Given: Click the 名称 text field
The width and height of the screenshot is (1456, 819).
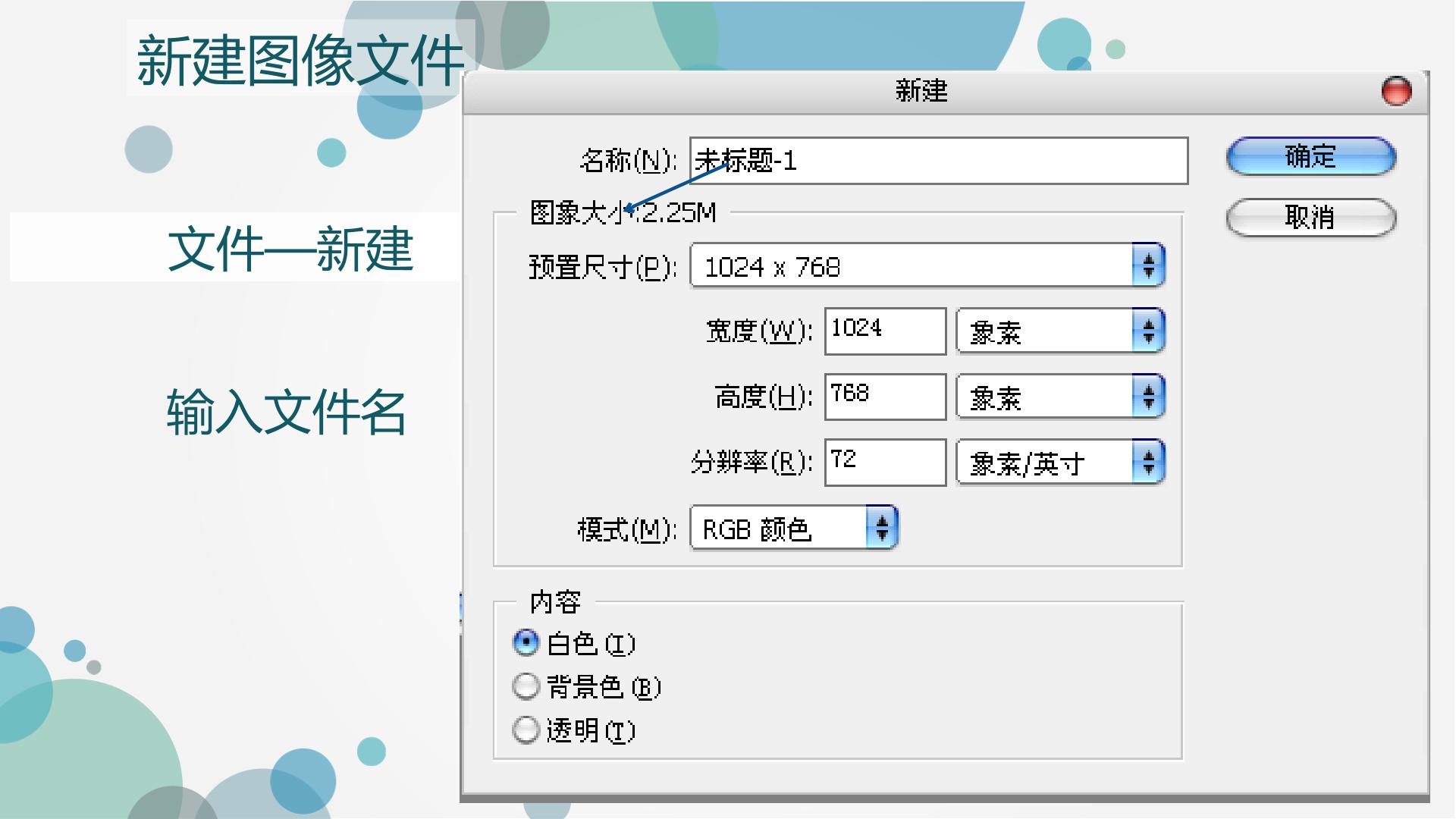Looking at the screenshot, I should pyautogui.click(x=939, y=161).
